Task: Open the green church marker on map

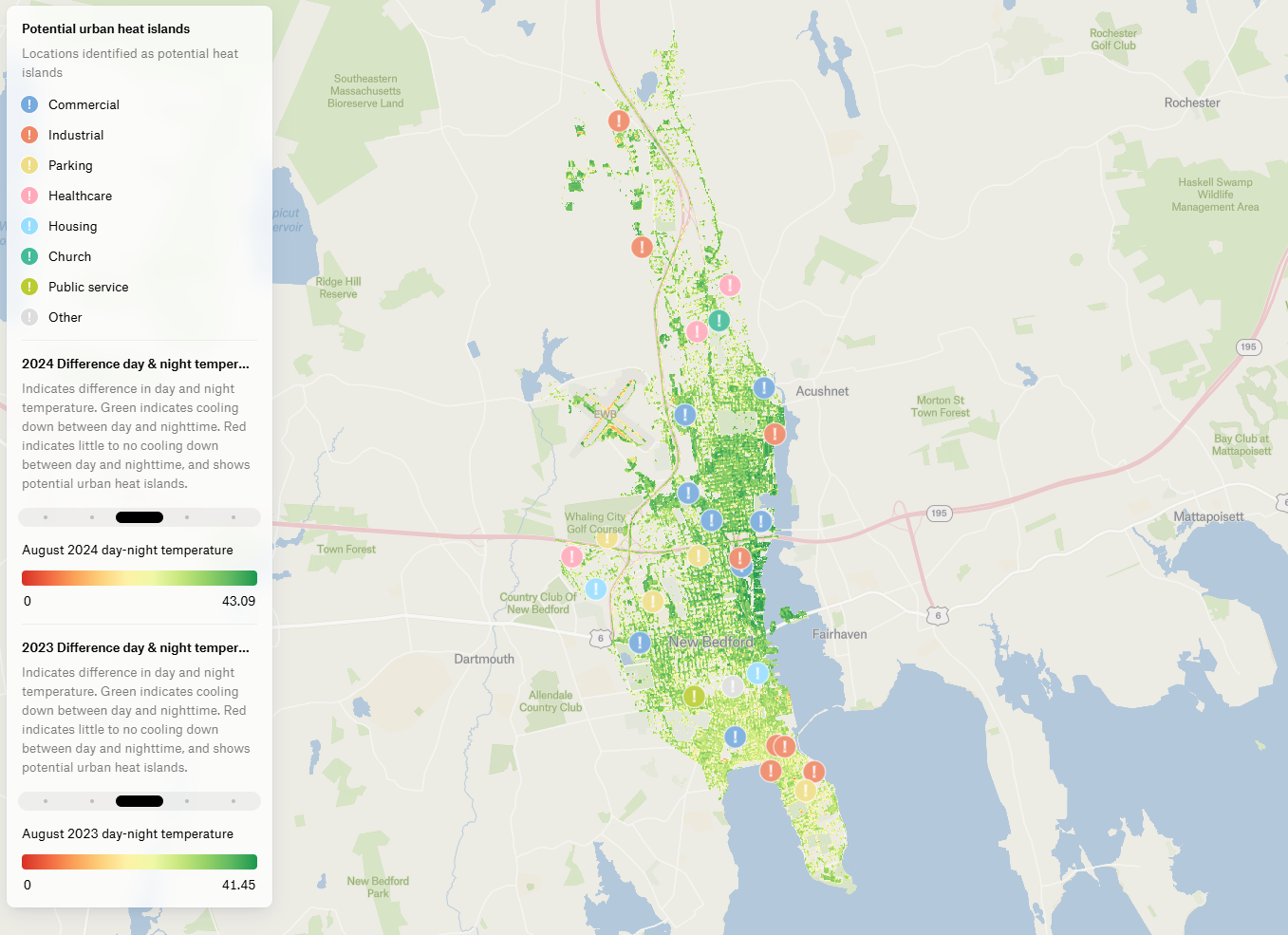Action: coord(719,321)
